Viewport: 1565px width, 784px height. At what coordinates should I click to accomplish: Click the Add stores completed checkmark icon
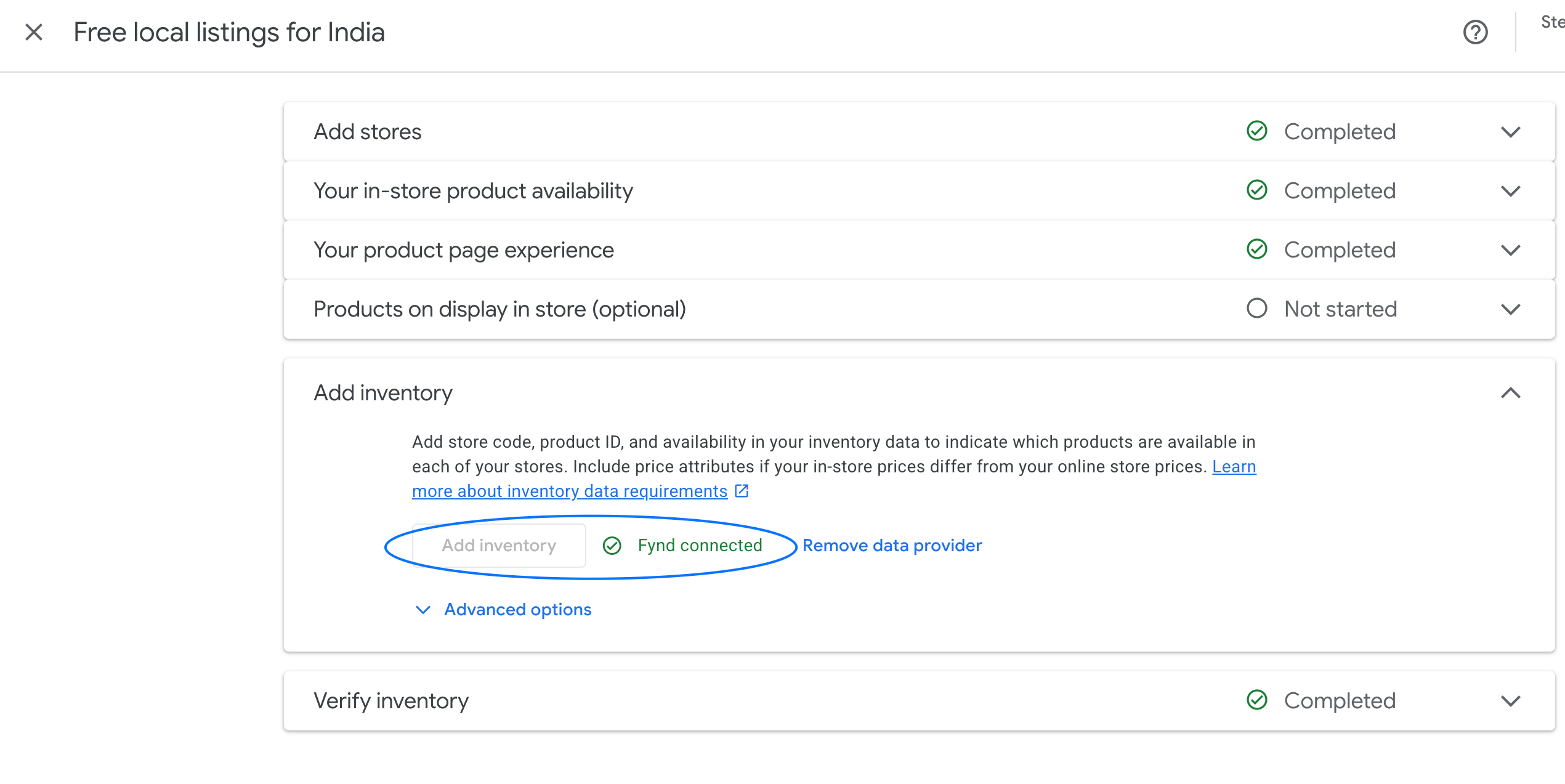pyautogui.click(x=1256, y=131)
